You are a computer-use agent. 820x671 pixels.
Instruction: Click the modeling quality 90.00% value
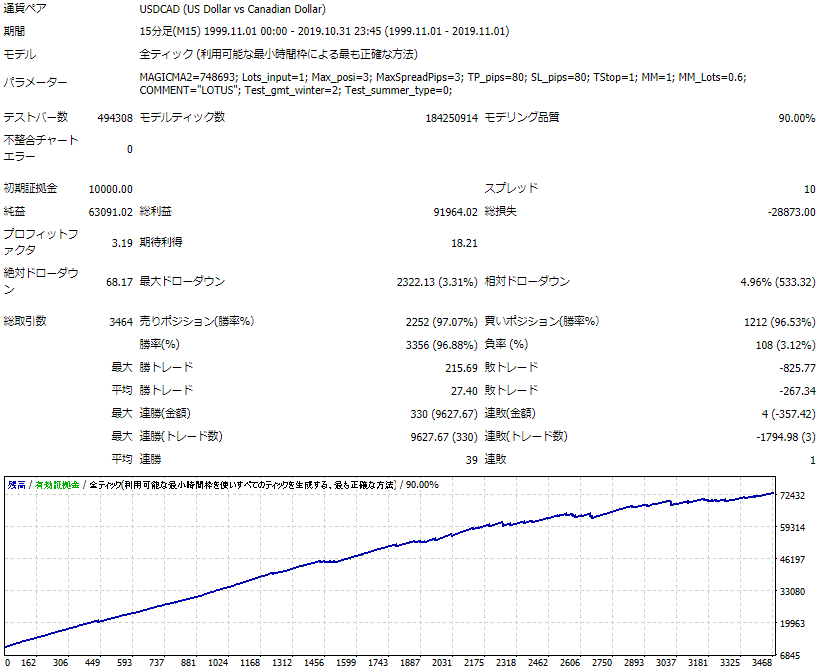click(796, 118)
